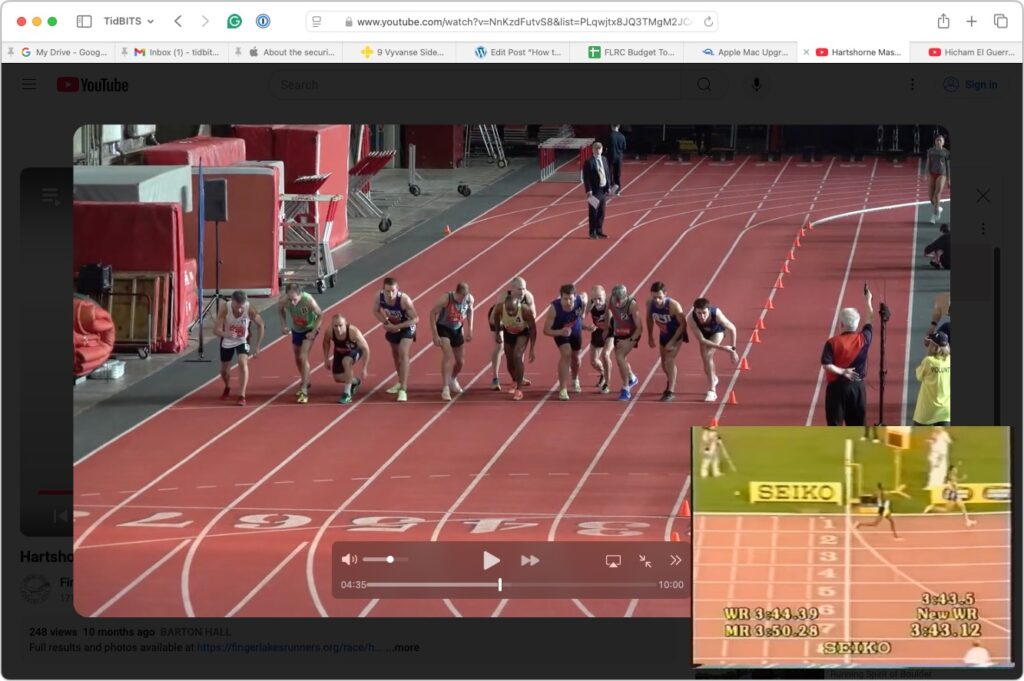Exit full-window video with the shrink arrows icon
The width and height of the screenshot is (1024, 681).
coord(645,561)
